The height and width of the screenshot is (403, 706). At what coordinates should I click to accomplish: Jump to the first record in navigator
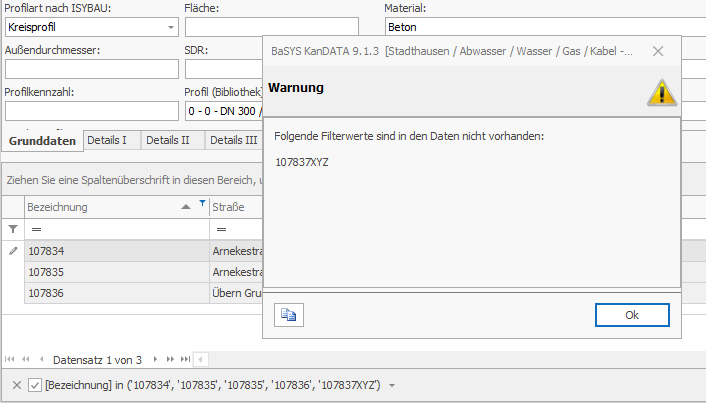[x=11, y=359]
